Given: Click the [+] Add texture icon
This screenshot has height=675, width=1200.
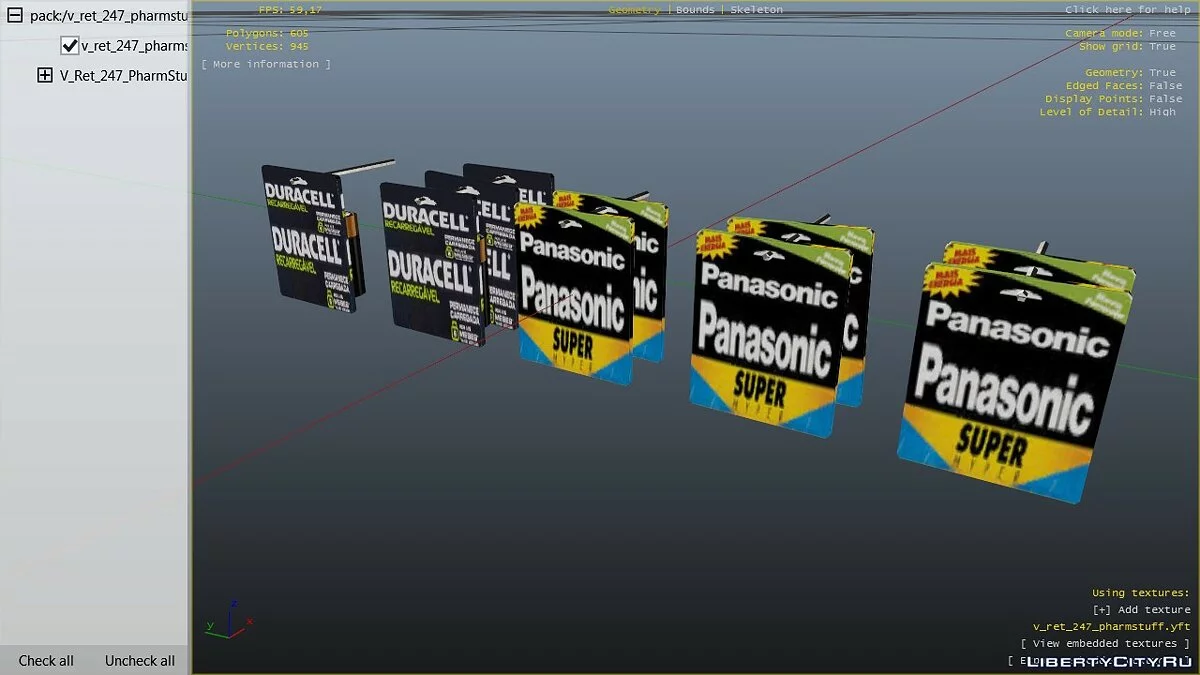Looking at the screenshot, I should click(1101, 609).
